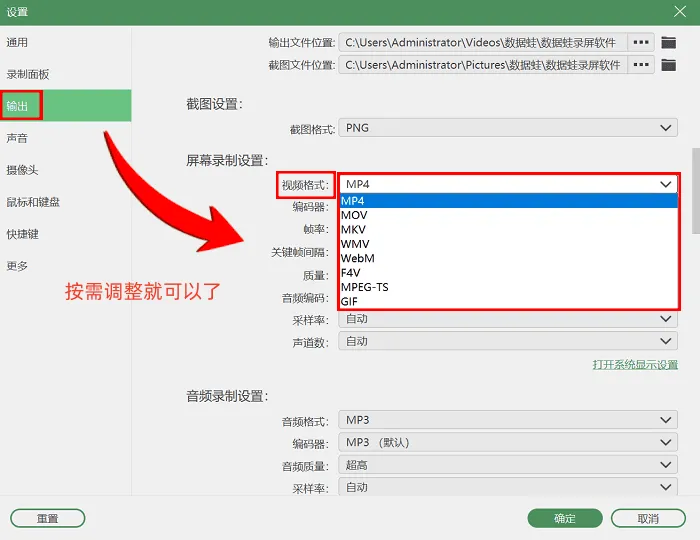Screen dimensions: 700x540
Task: Choose WebM in video format list
Action: point(509,258)
